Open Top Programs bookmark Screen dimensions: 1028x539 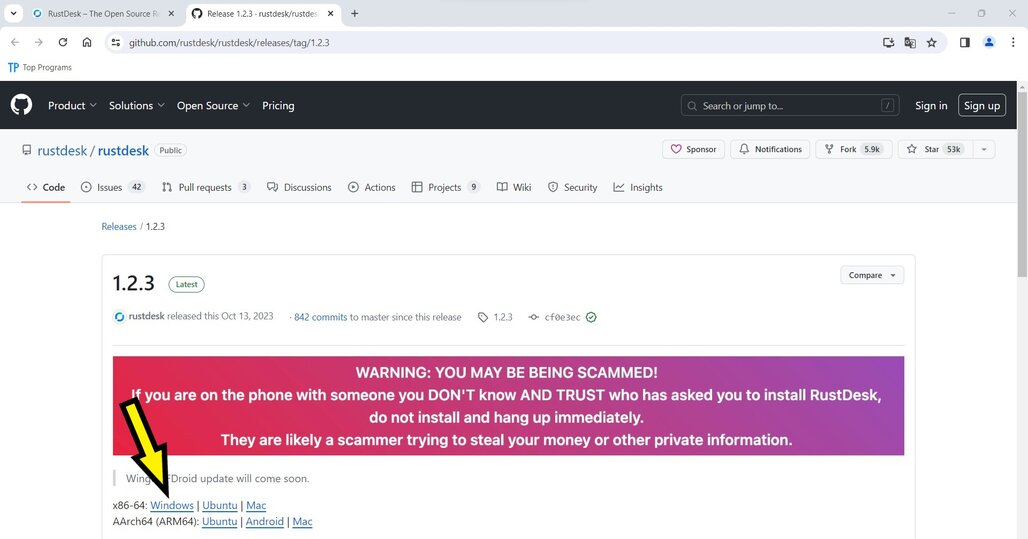click(40, 68)
